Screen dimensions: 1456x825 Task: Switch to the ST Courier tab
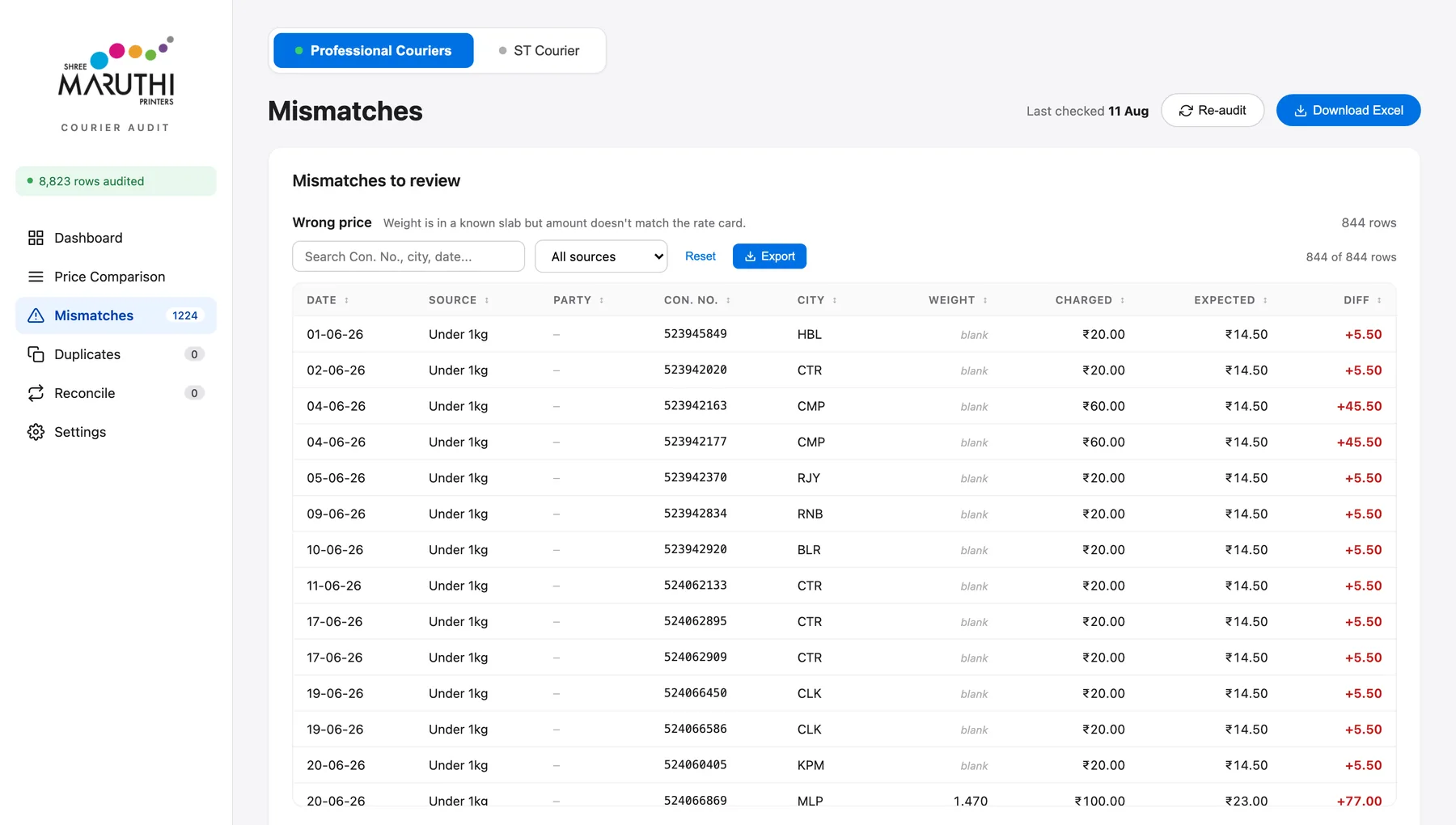click(540, 50)
